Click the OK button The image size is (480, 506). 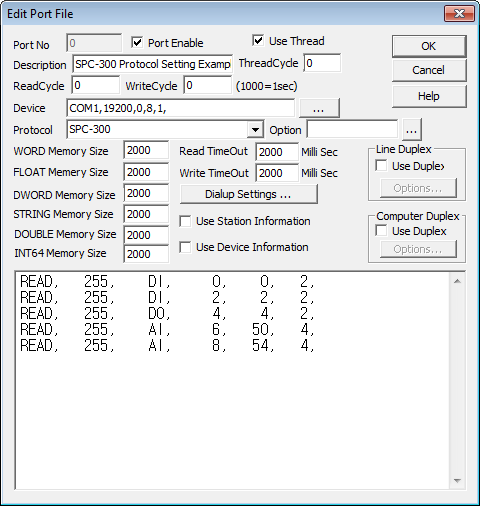pyautogui.click(x=429, y=46)
